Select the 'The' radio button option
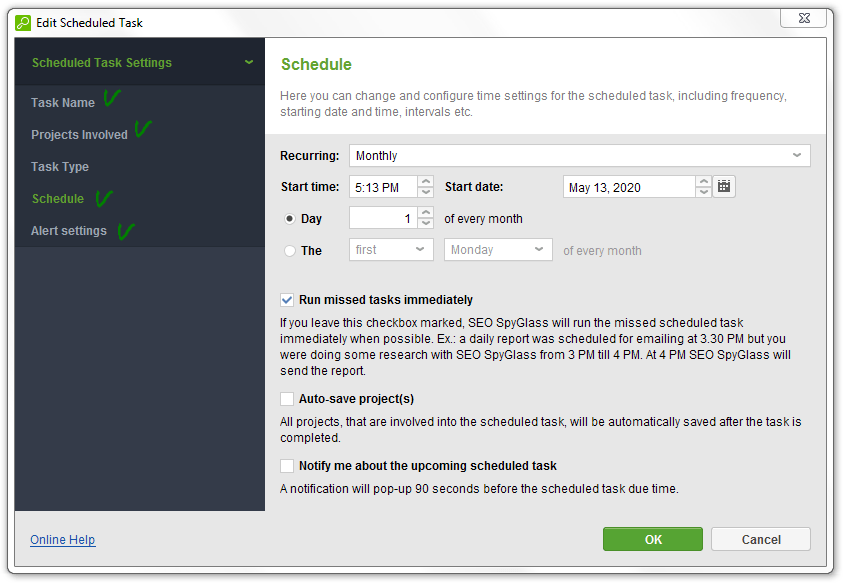The height and width of the screenshot is (584, 846). click(290, 250)
